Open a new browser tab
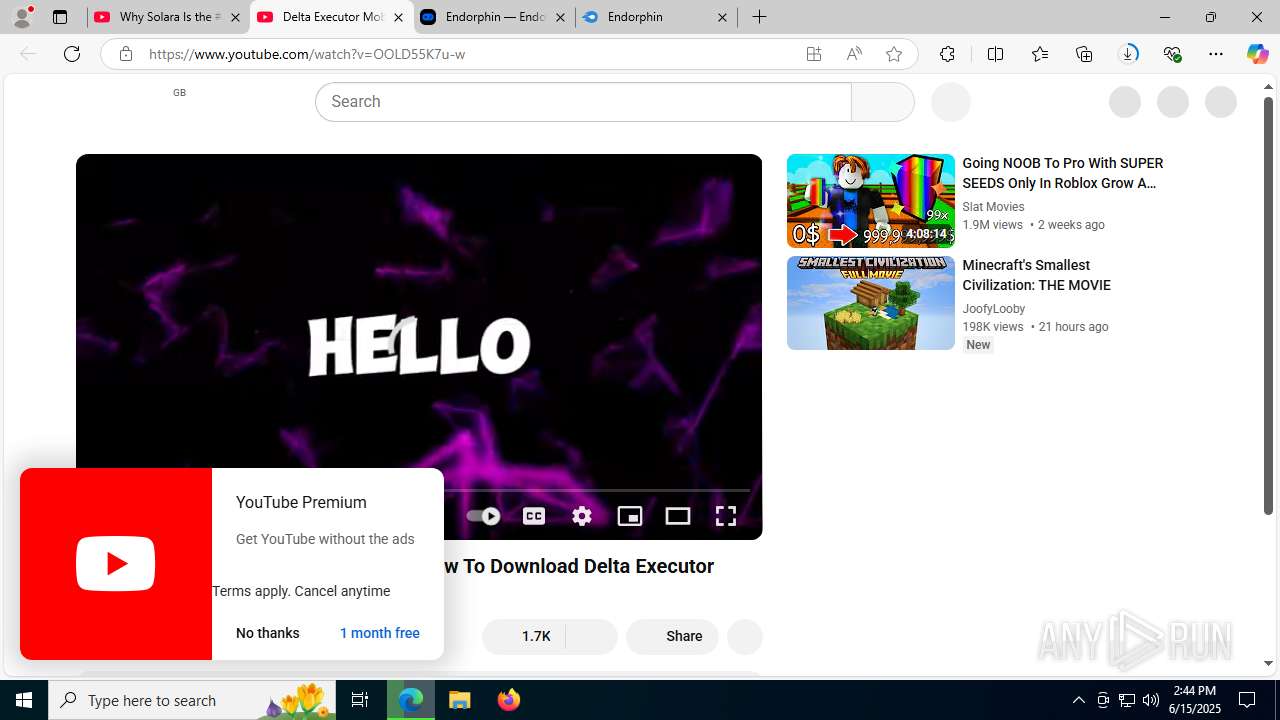The image size is (1280, 720). (760, 17)
